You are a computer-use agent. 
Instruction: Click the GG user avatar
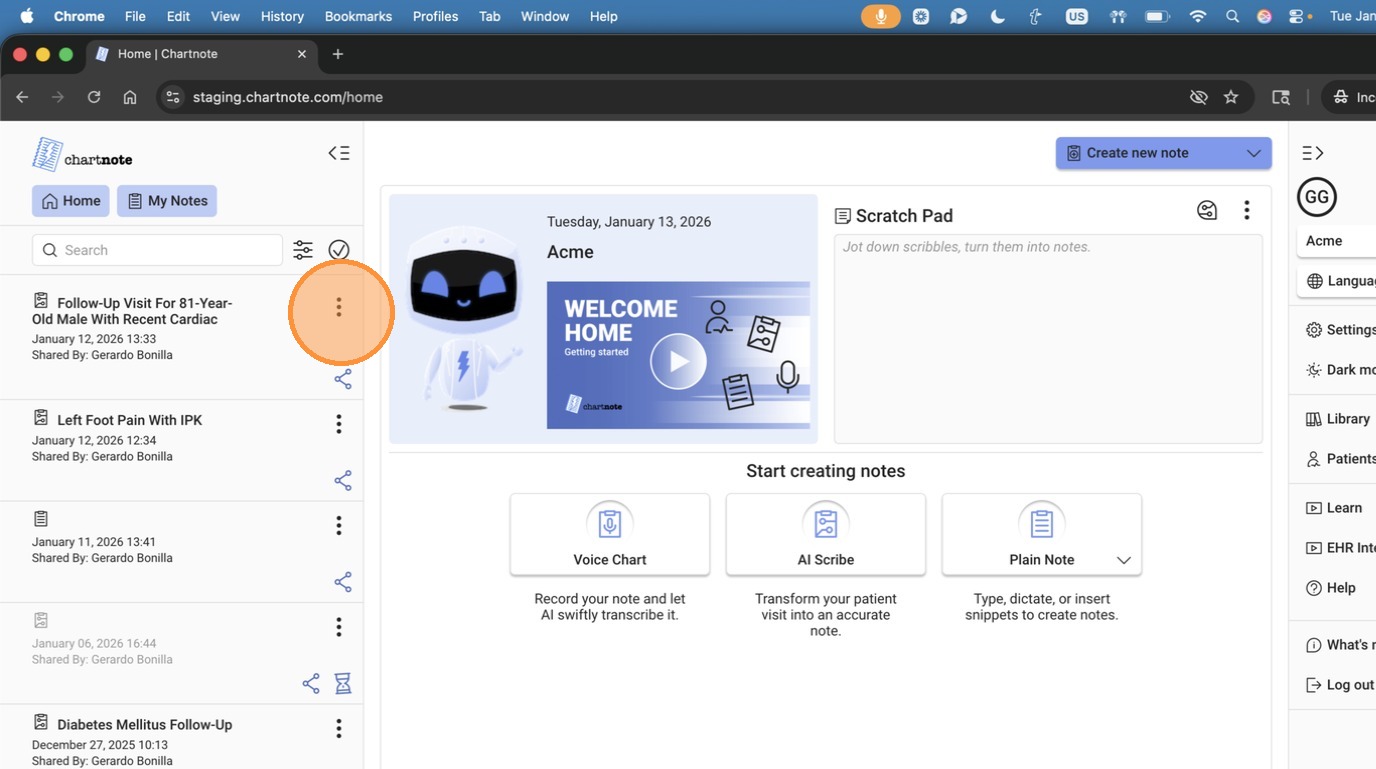click(x=1317, y=197)
